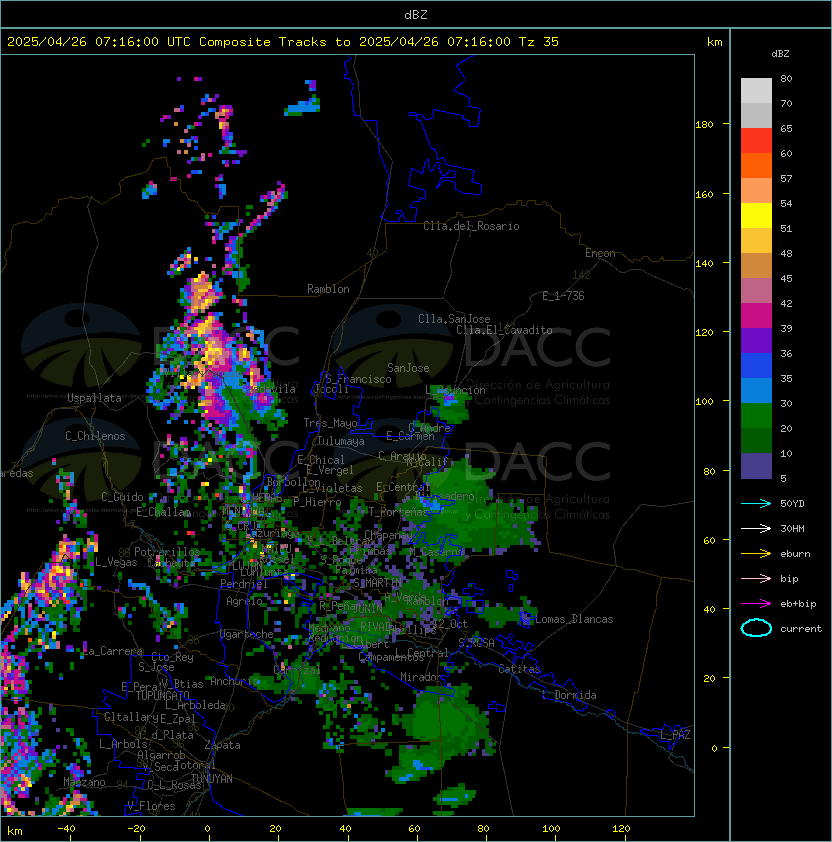832x842 pixels.
Task: Click the 'dBZ' title at top
Action: click(x=416, y=15)
